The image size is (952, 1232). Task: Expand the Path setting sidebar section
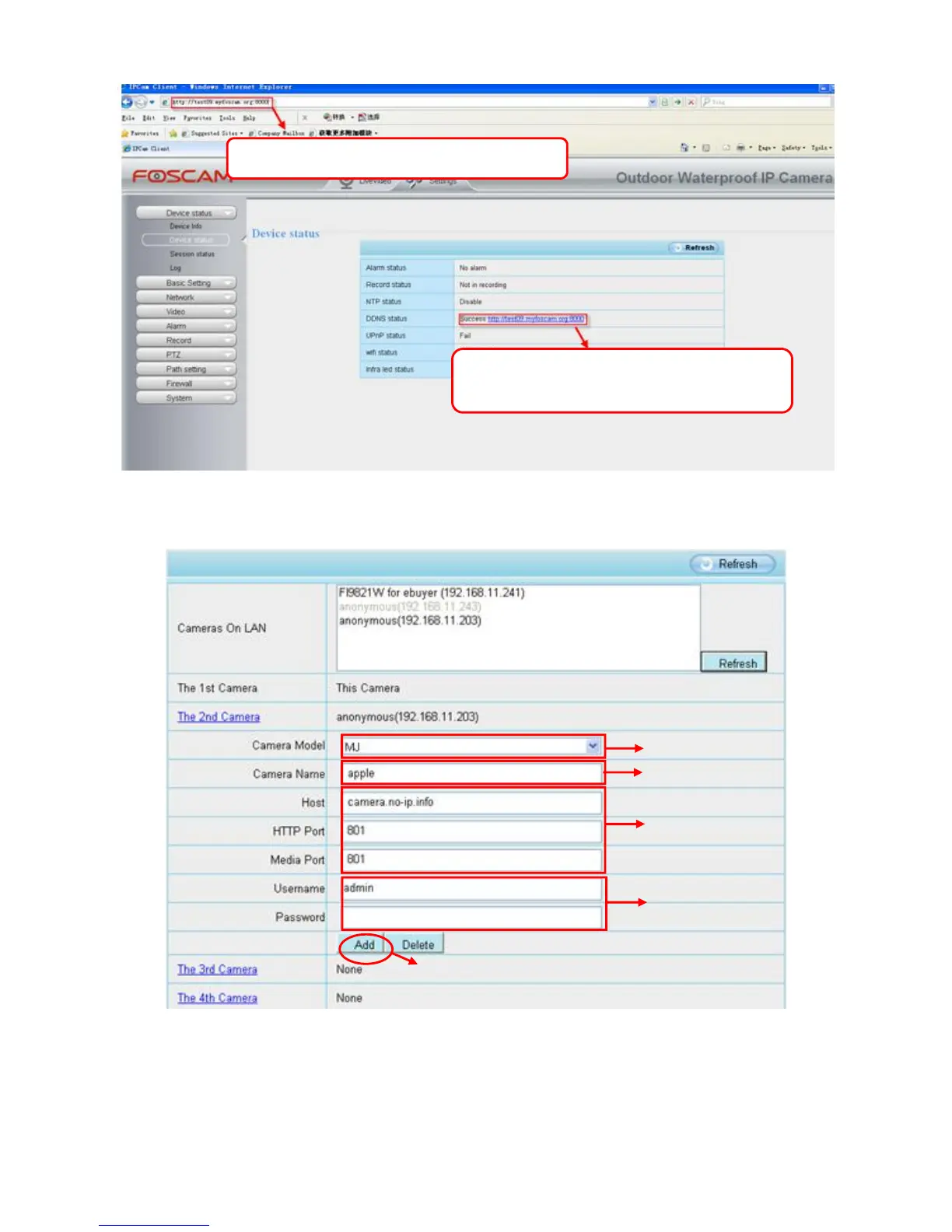point(187,369)
